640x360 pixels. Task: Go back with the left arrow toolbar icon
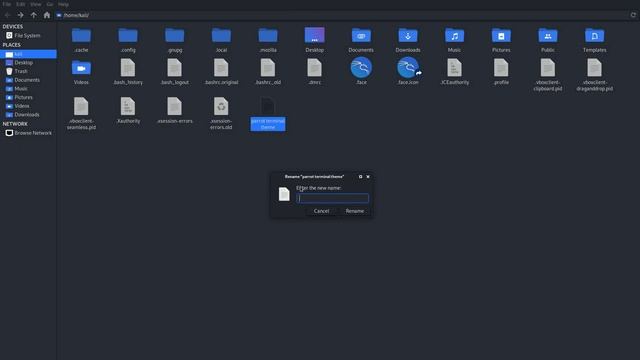coord(7,15)
